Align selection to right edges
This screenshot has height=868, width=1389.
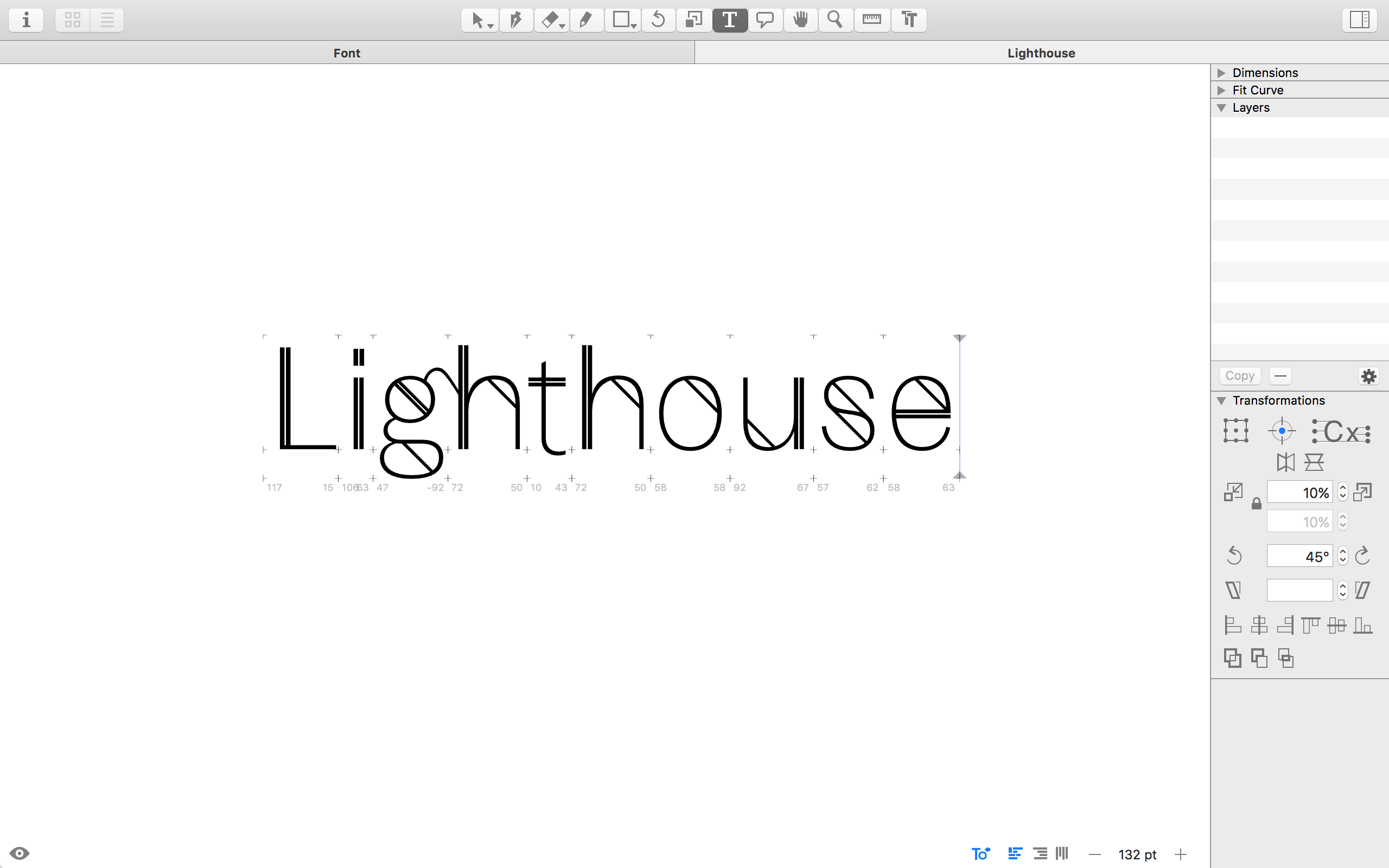(x=1285, y=624)
